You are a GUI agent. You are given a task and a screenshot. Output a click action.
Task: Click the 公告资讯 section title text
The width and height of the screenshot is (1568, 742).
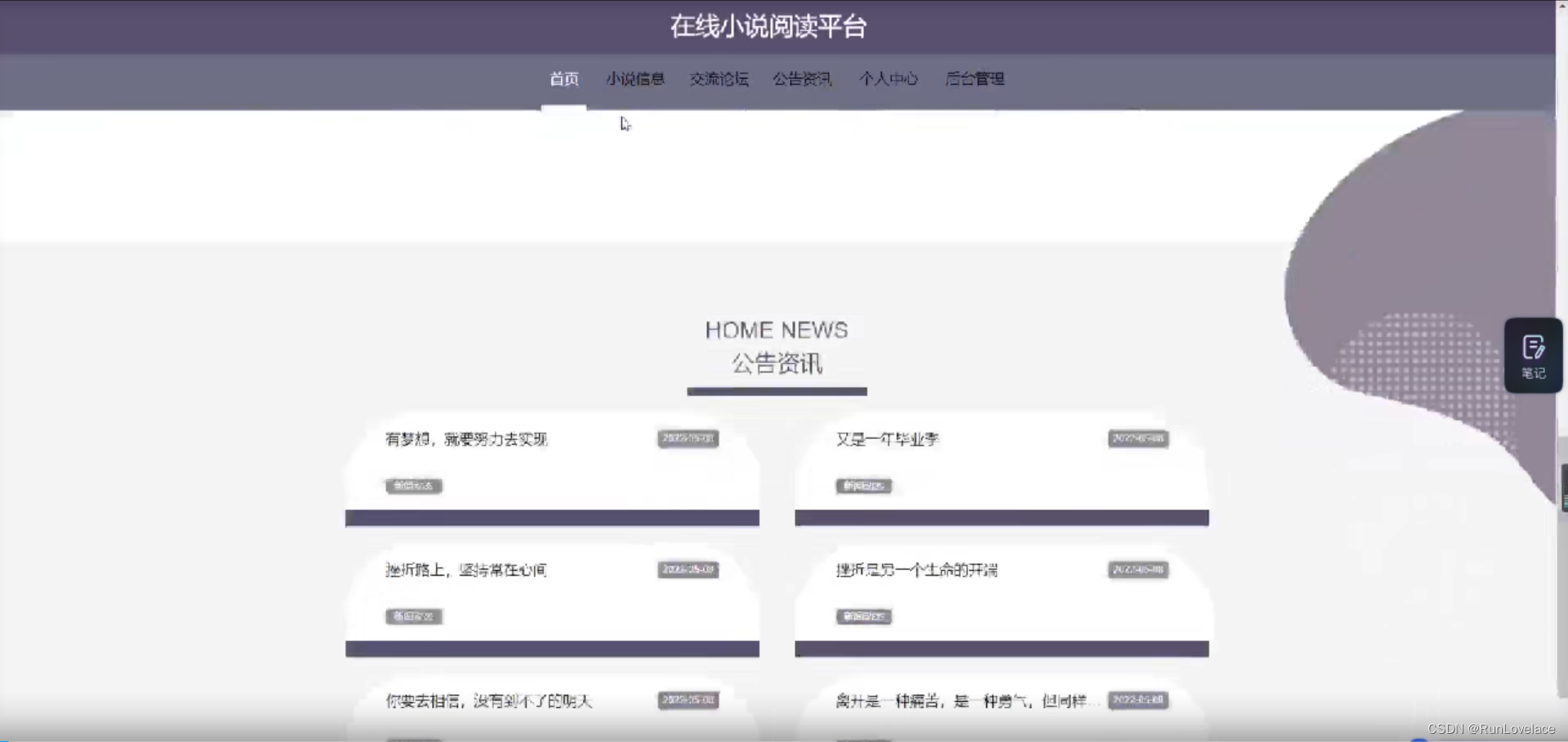(x=777, y=363)
